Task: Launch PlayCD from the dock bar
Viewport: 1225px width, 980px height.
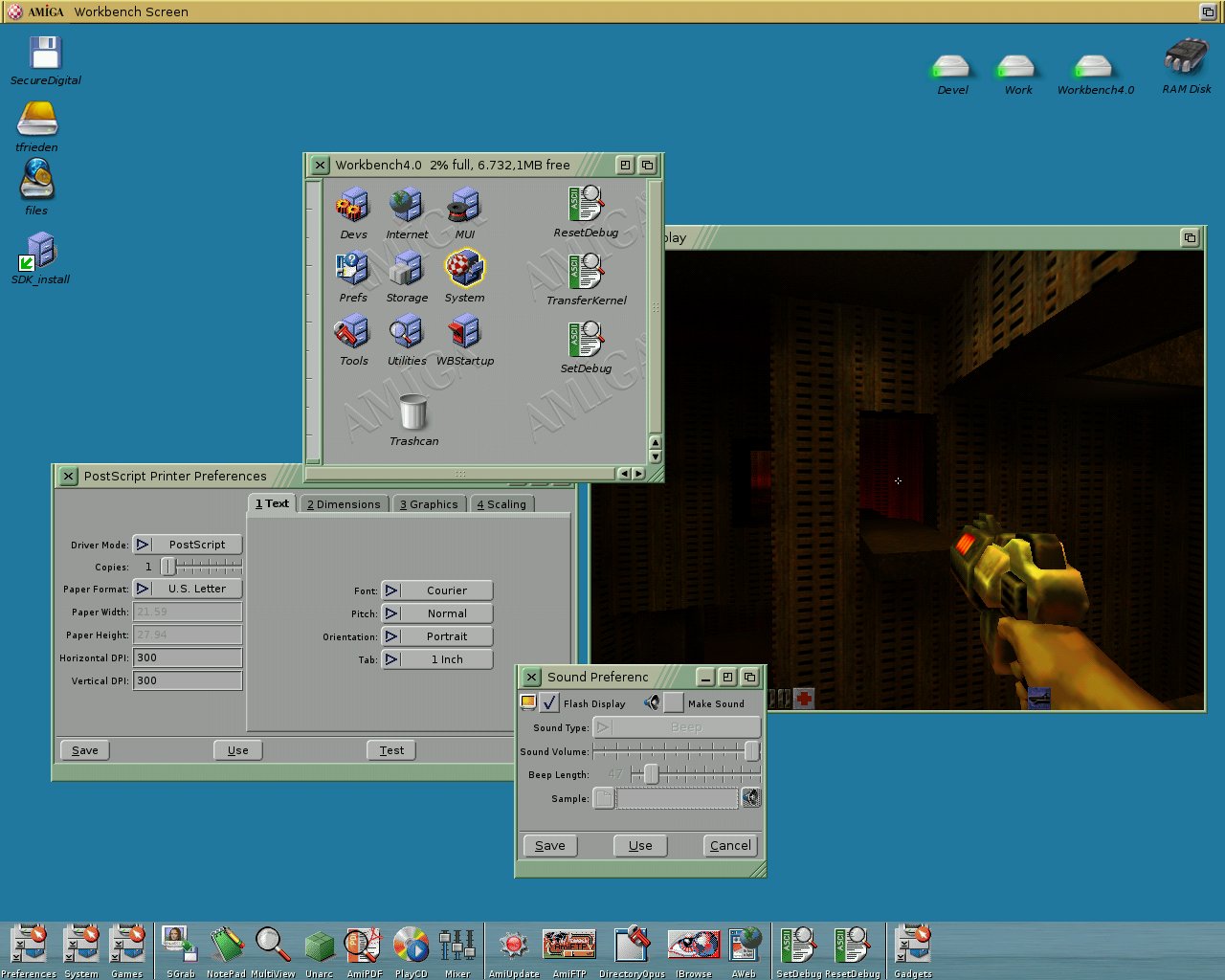Action: [x=411, y=947]
